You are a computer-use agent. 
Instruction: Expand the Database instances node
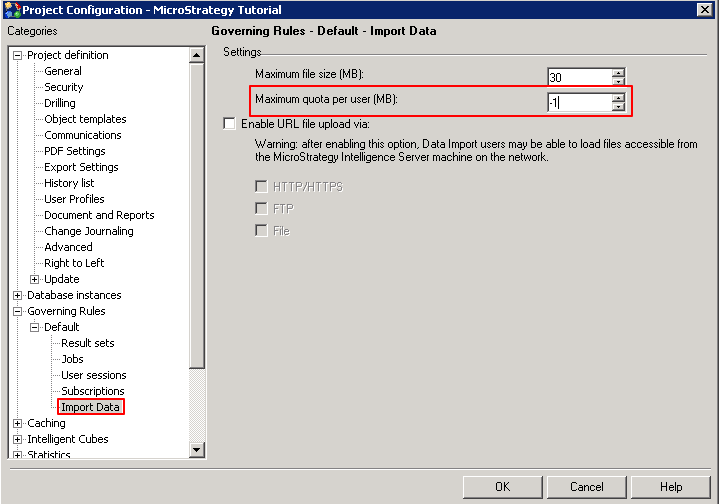(x=17, y=295)
